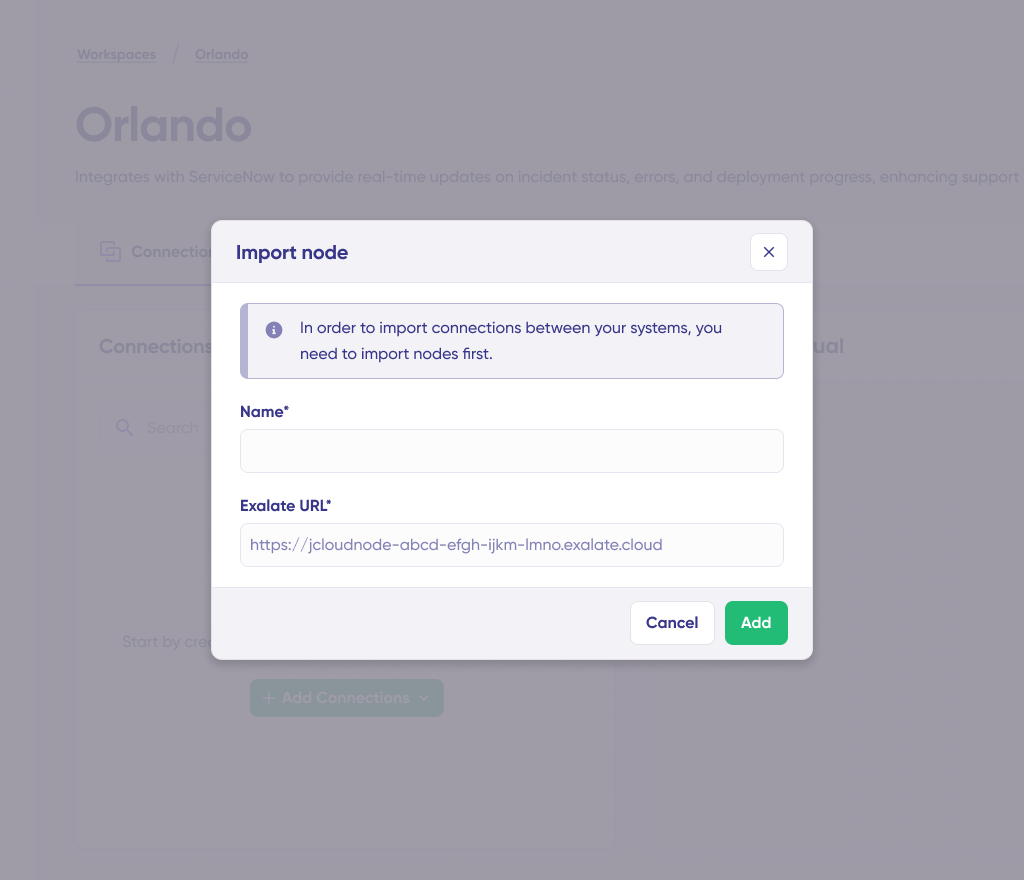Focus the Name input field
Viewport: 1024px width, 880px height.
coord(511,451)
